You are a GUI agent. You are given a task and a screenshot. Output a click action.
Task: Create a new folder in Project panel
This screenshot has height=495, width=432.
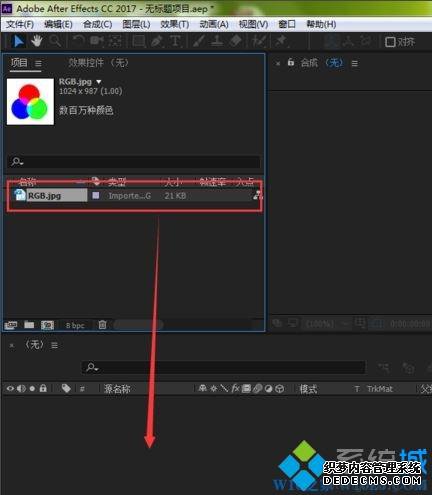point(29,325)
